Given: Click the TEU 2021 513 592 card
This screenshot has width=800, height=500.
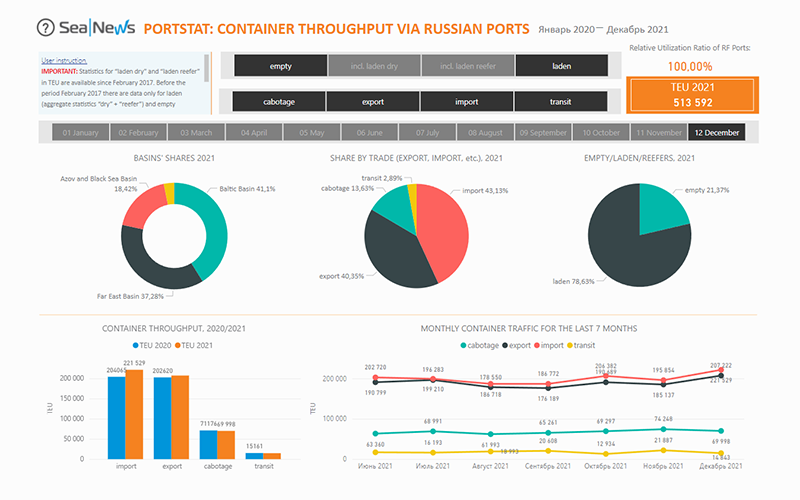Looking at the screenshot, I should click(692, 95).
